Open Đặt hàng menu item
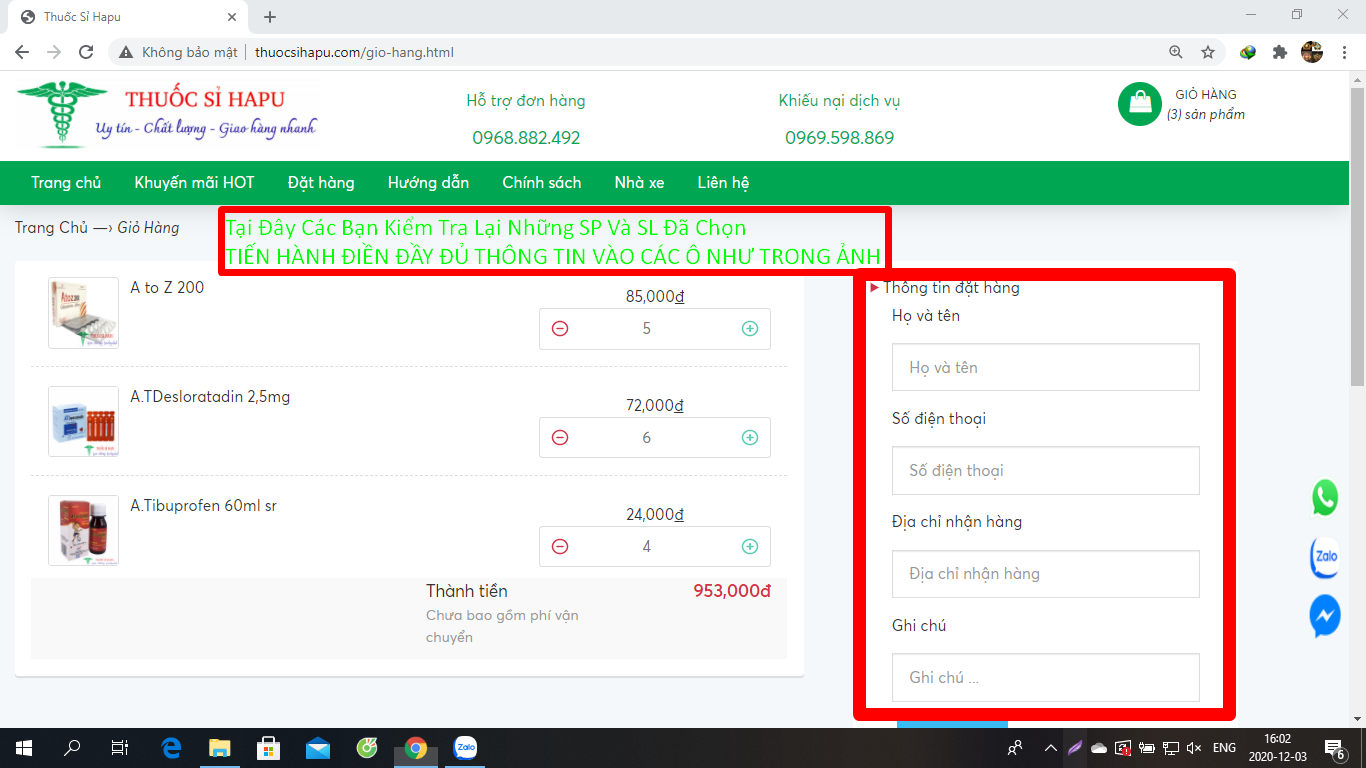 point(321,182)
